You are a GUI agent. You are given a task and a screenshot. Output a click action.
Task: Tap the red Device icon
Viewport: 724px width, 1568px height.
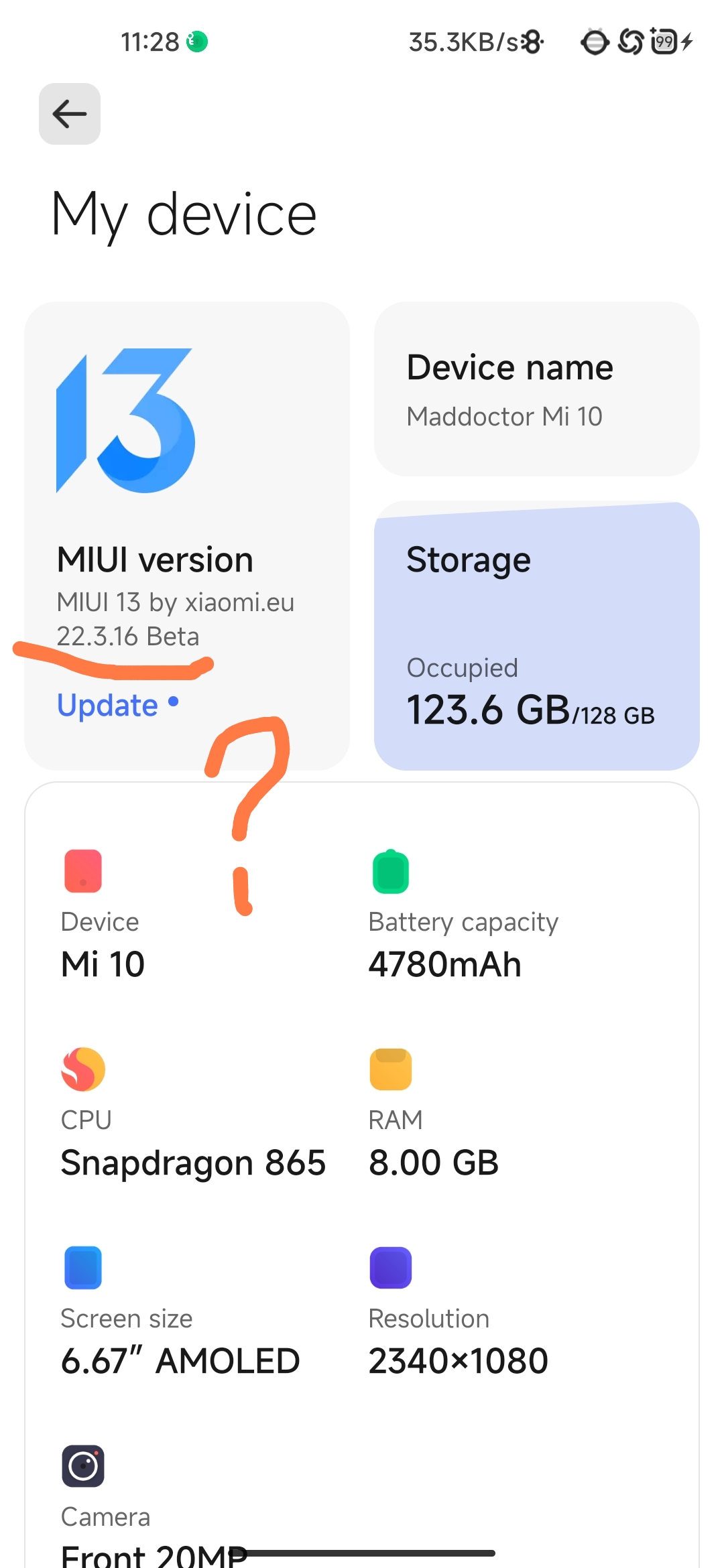point(83,871)
